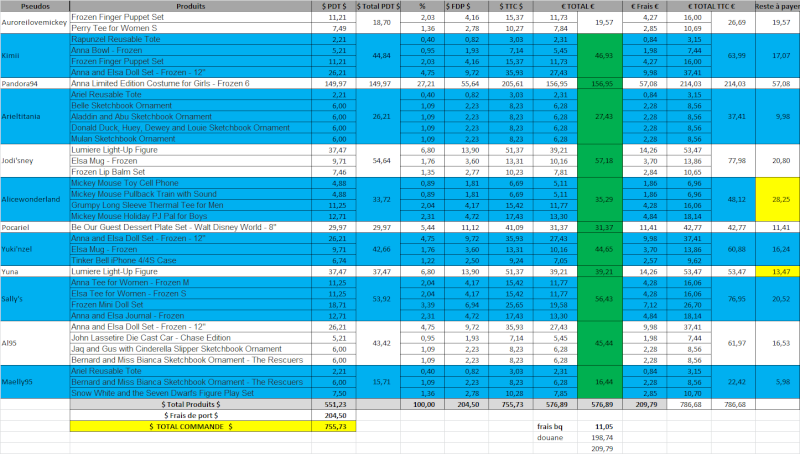Select the Alicewonderland pseudo cell
This screenshot has width=800, height=454.
[35, 199]
